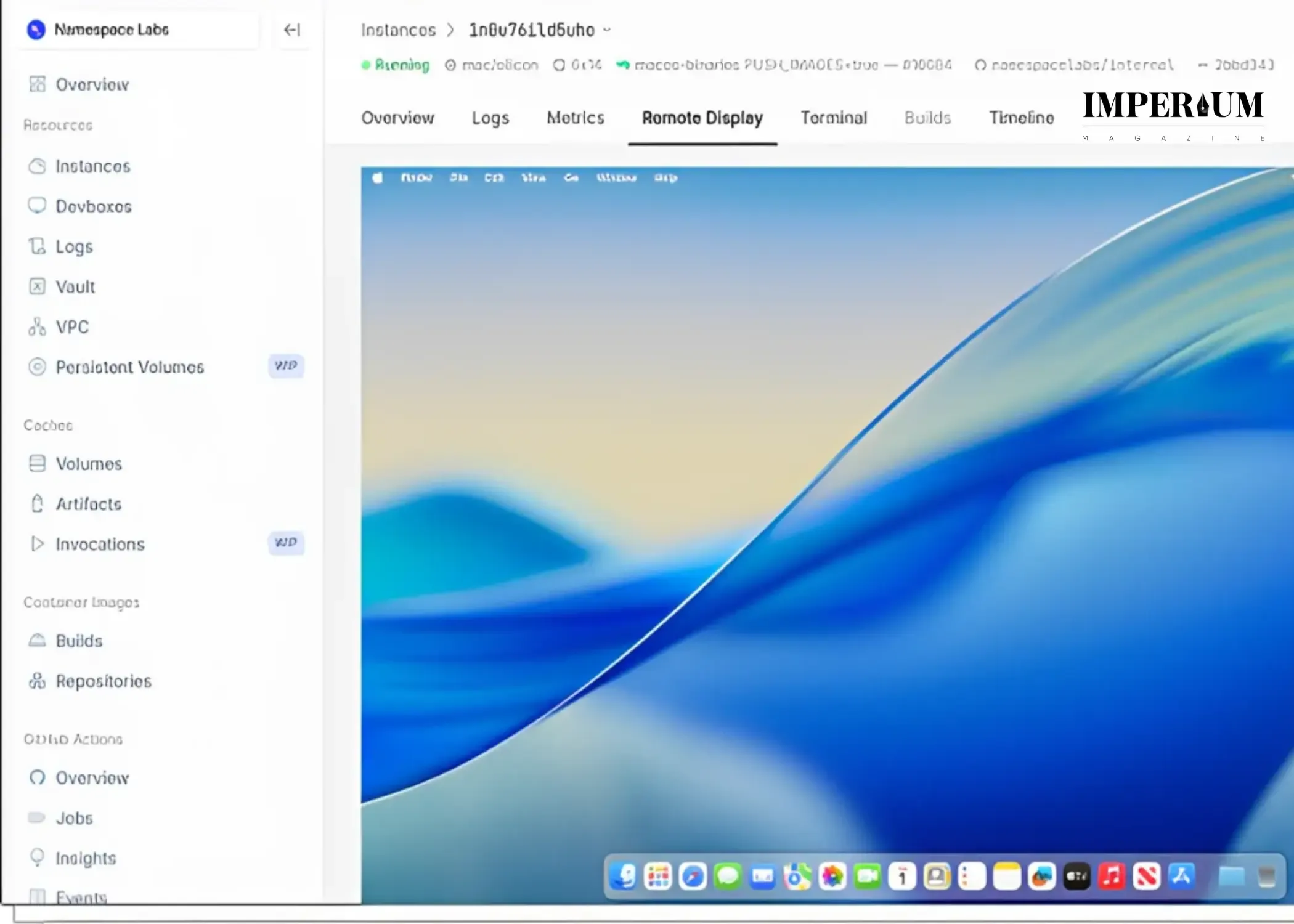Viewport: 1294px width, 924px height.
Task: Open Music from the remote Dock
Action: tap(1112, 876)
